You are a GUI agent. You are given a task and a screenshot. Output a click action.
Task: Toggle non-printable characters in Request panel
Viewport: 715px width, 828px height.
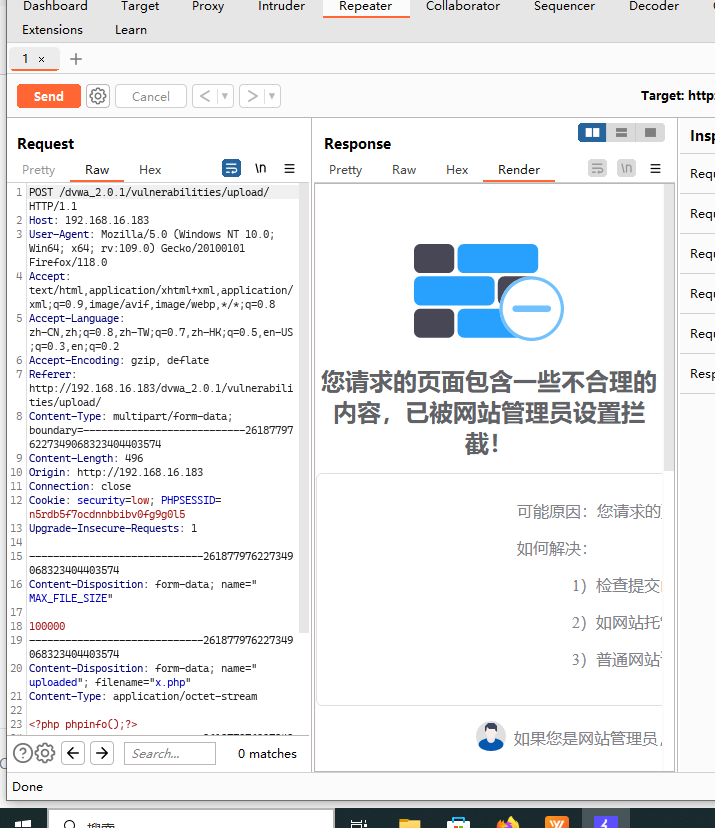coord(260,168)
